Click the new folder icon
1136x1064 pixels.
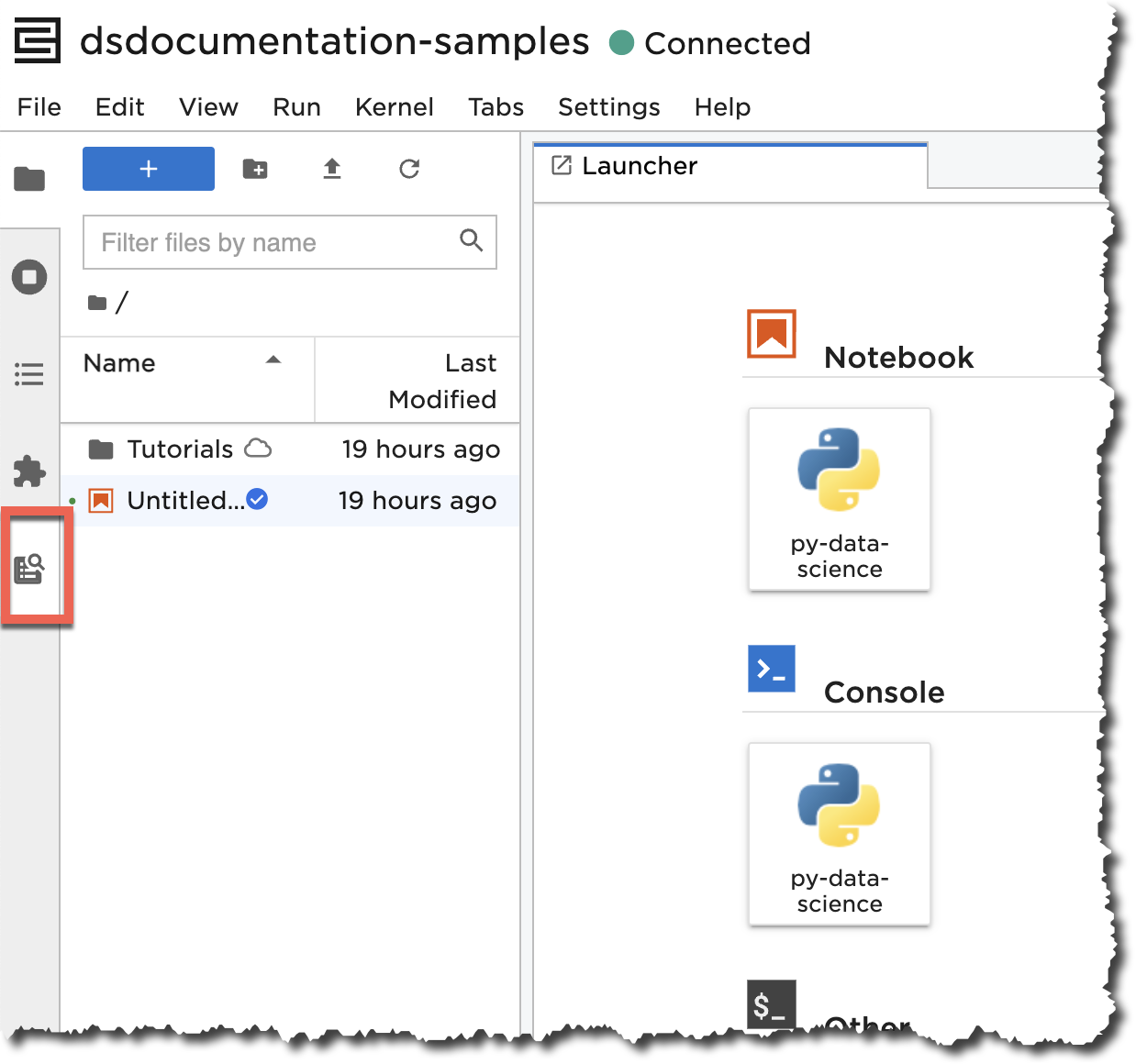click(x=255, y=169)
